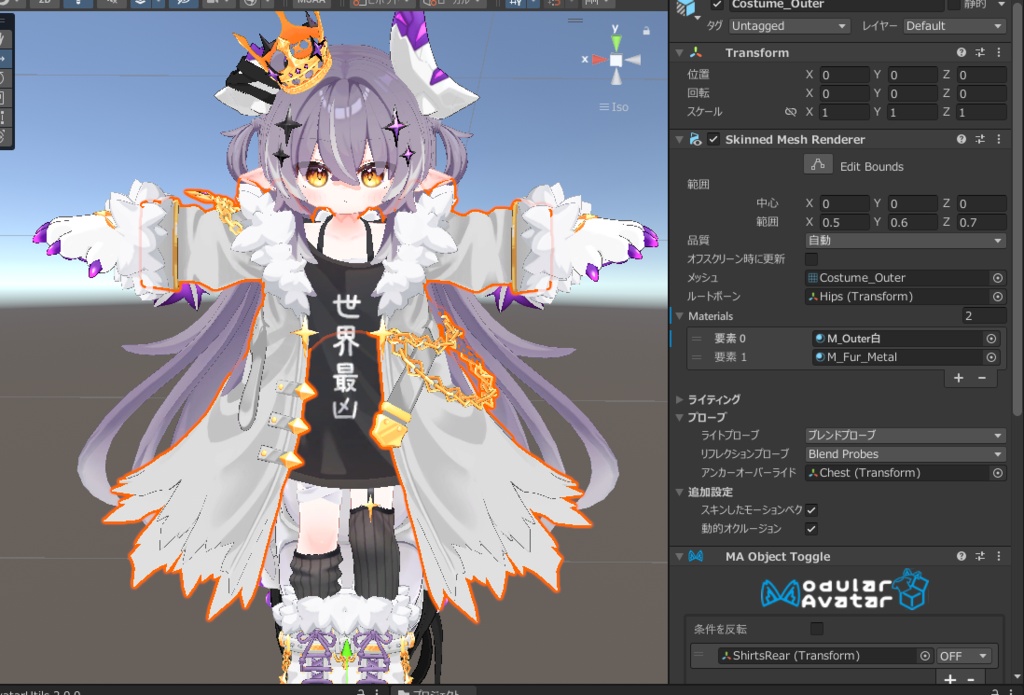Open the Default layer dropdown
This screenshot has width=1024, height=695.
click(x=954, y=26)
